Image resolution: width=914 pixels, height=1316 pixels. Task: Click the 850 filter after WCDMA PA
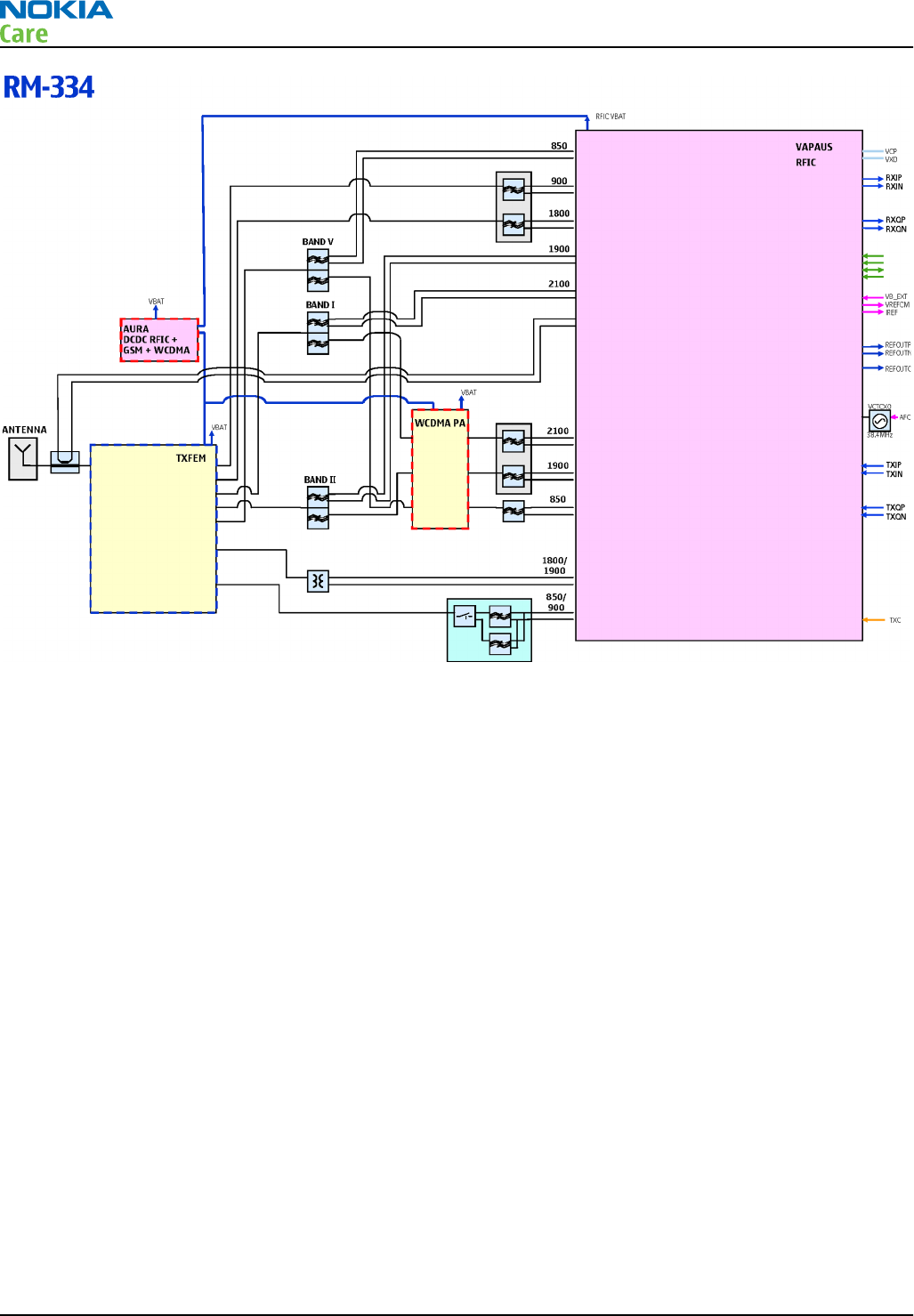click(514, 511)
